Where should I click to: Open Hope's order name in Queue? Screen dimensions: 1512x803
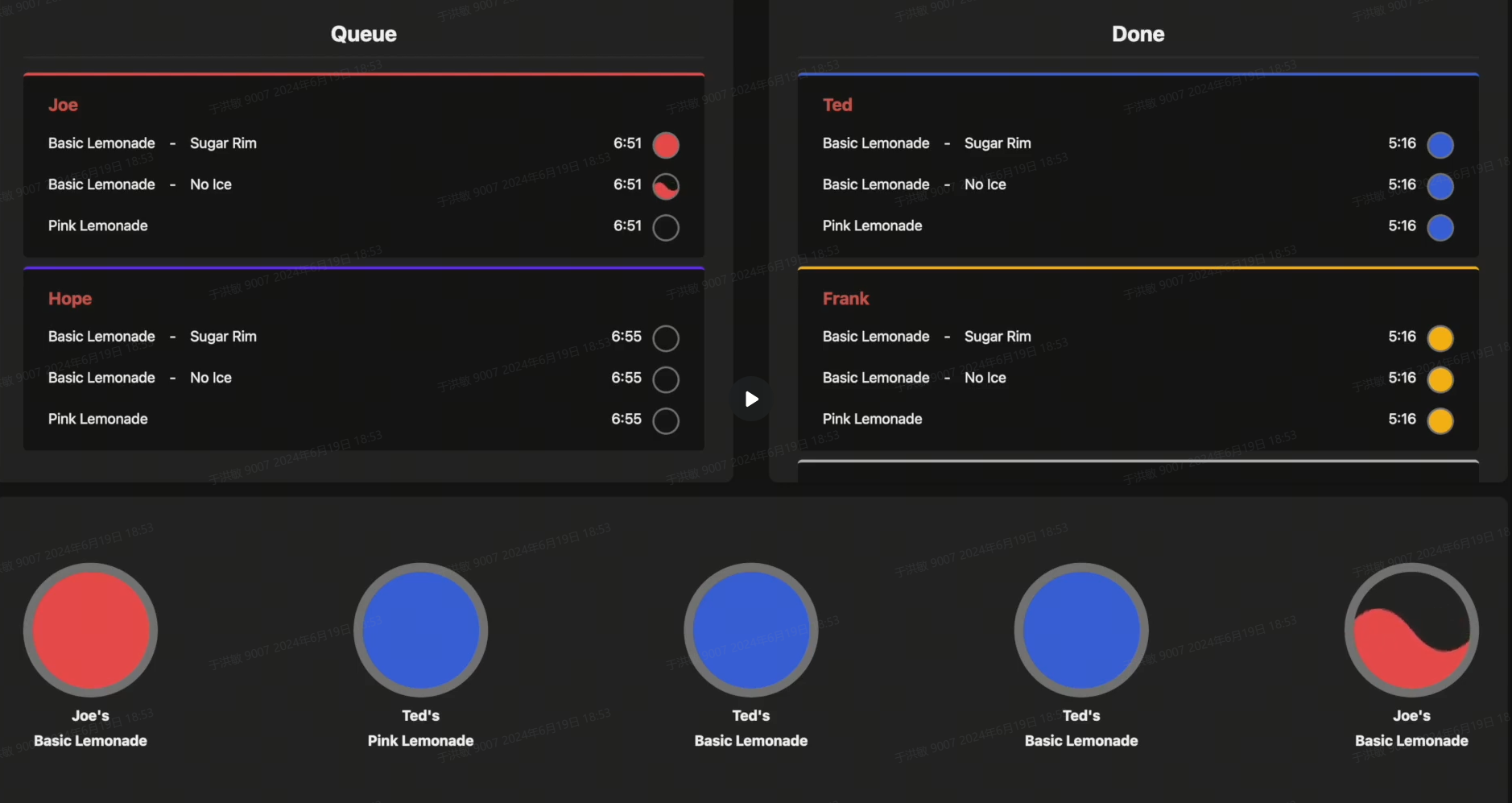(70, 299)
